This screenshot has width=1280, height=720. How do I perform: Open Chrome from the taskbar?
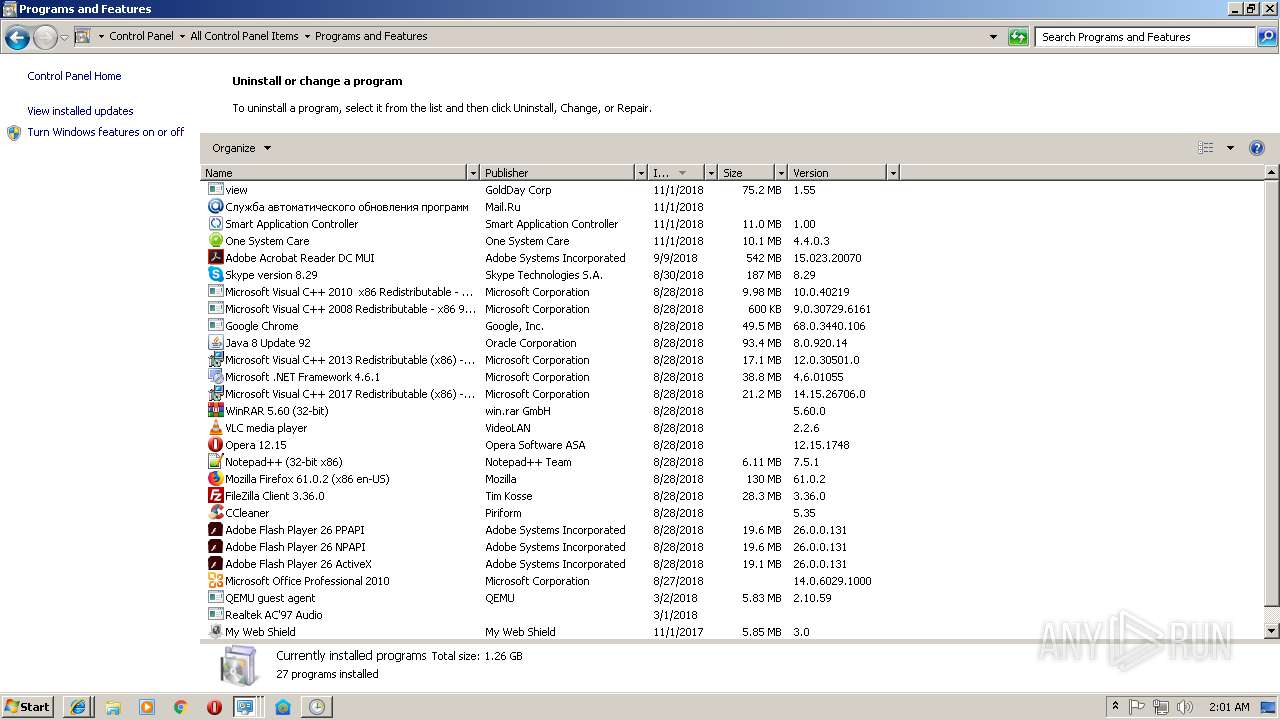pos(180,707)
